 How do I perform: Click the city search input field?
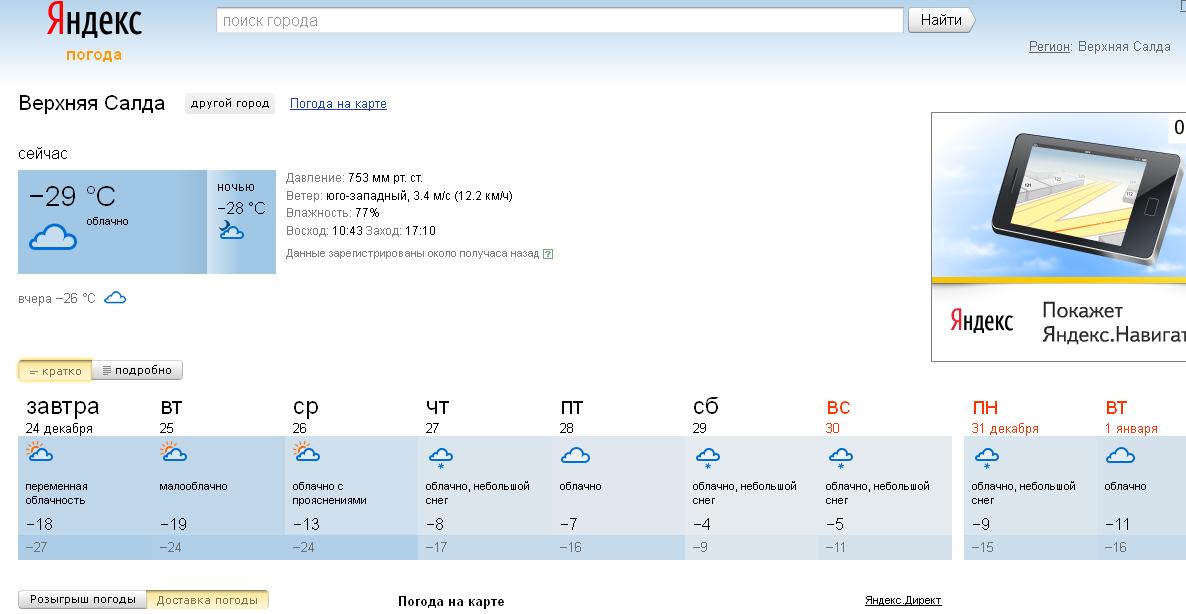click(560, 21)
